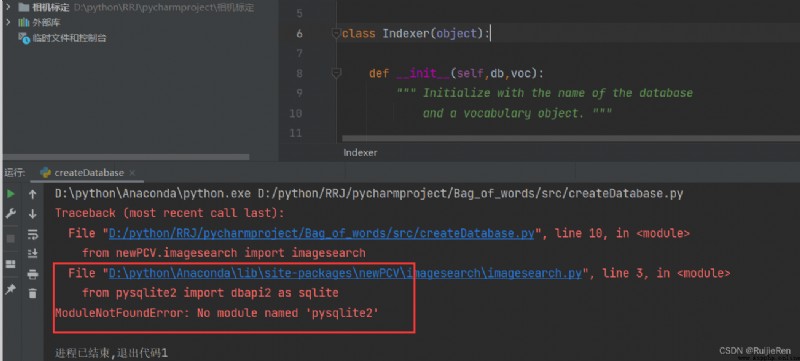The width and height of the screenshot is (800, 361).
Task: Pin the Run tab with pin icon
Action: (x=11, y=290)
